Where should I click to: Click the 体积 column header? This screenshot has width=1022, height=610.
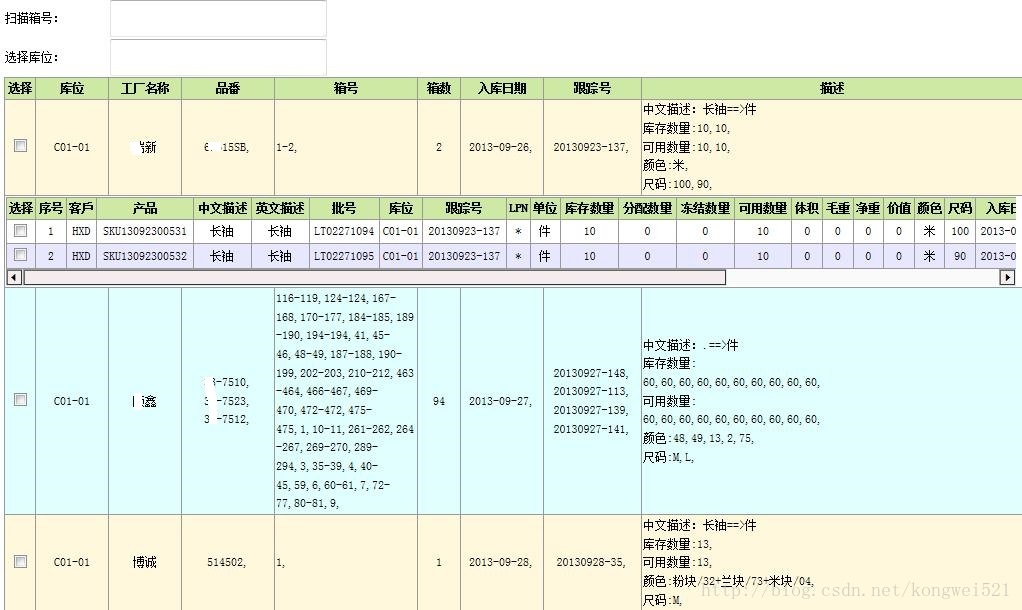807,209
